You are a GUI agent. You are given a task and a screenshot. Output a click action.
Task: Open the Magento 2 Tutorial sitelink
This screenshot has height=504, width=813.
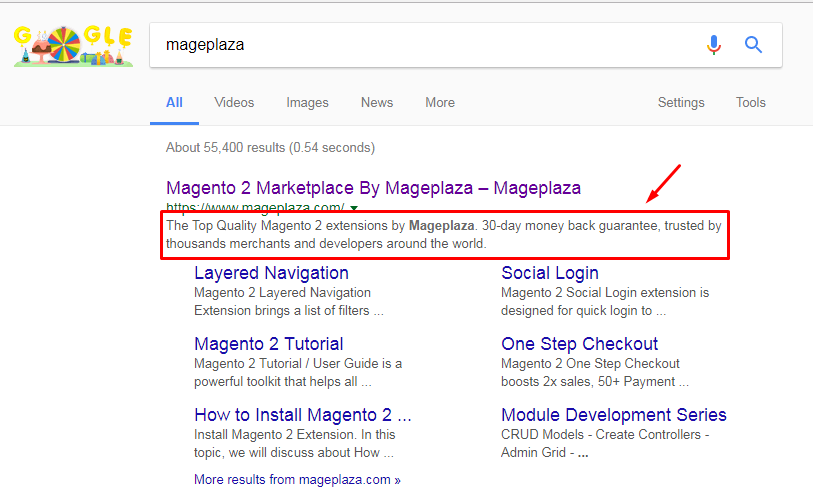coord(269,344)
